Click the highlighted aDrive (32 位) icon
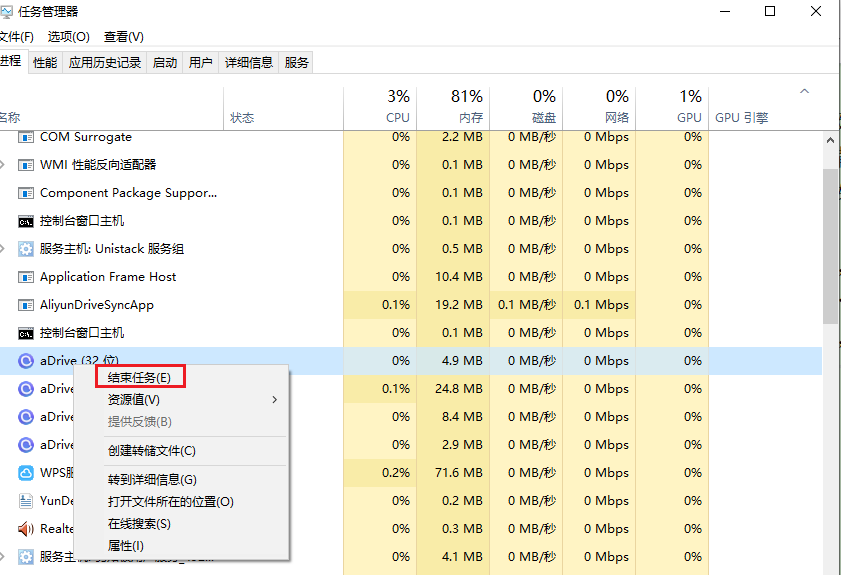Image resolution: width=841 pixels, height=575 pixels. point(26,361)
